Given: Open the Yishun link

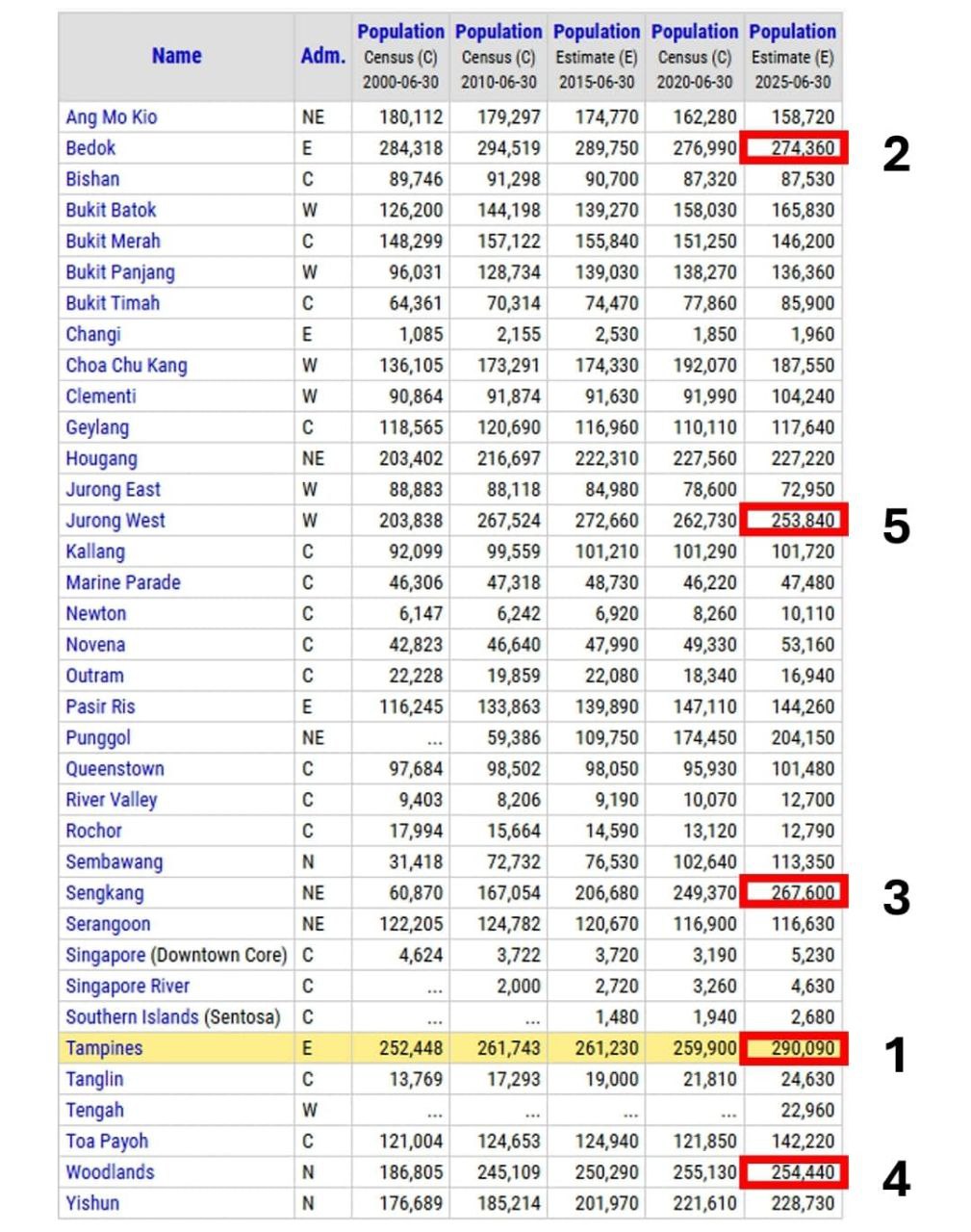Looking at the screenshot, I should coord(92,1203).
